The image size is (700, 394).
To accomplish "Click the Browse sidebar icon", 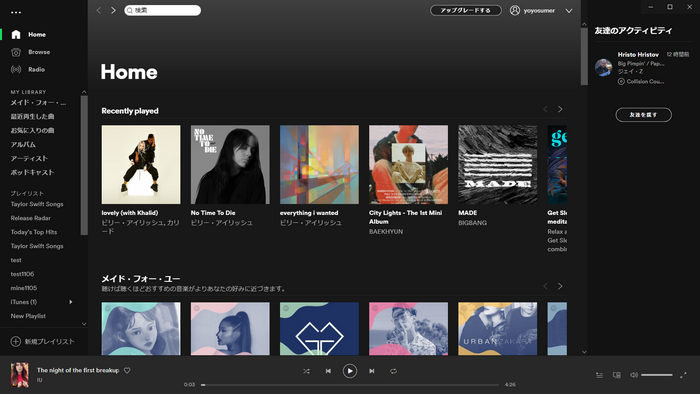I will [x=16, y=52].
